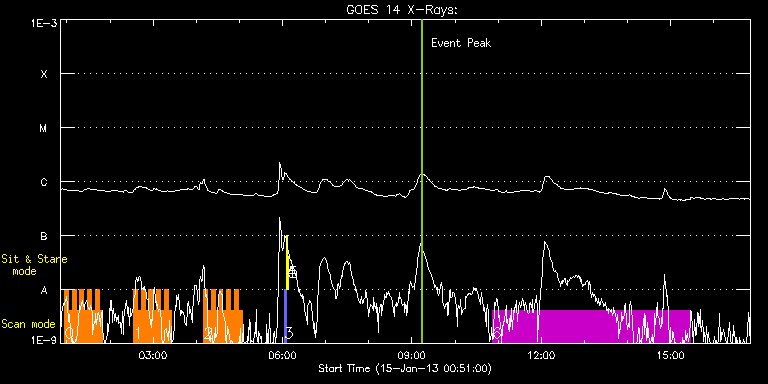Select orange scan block numbered 1

pyautogui.click(x=152, y=316)
